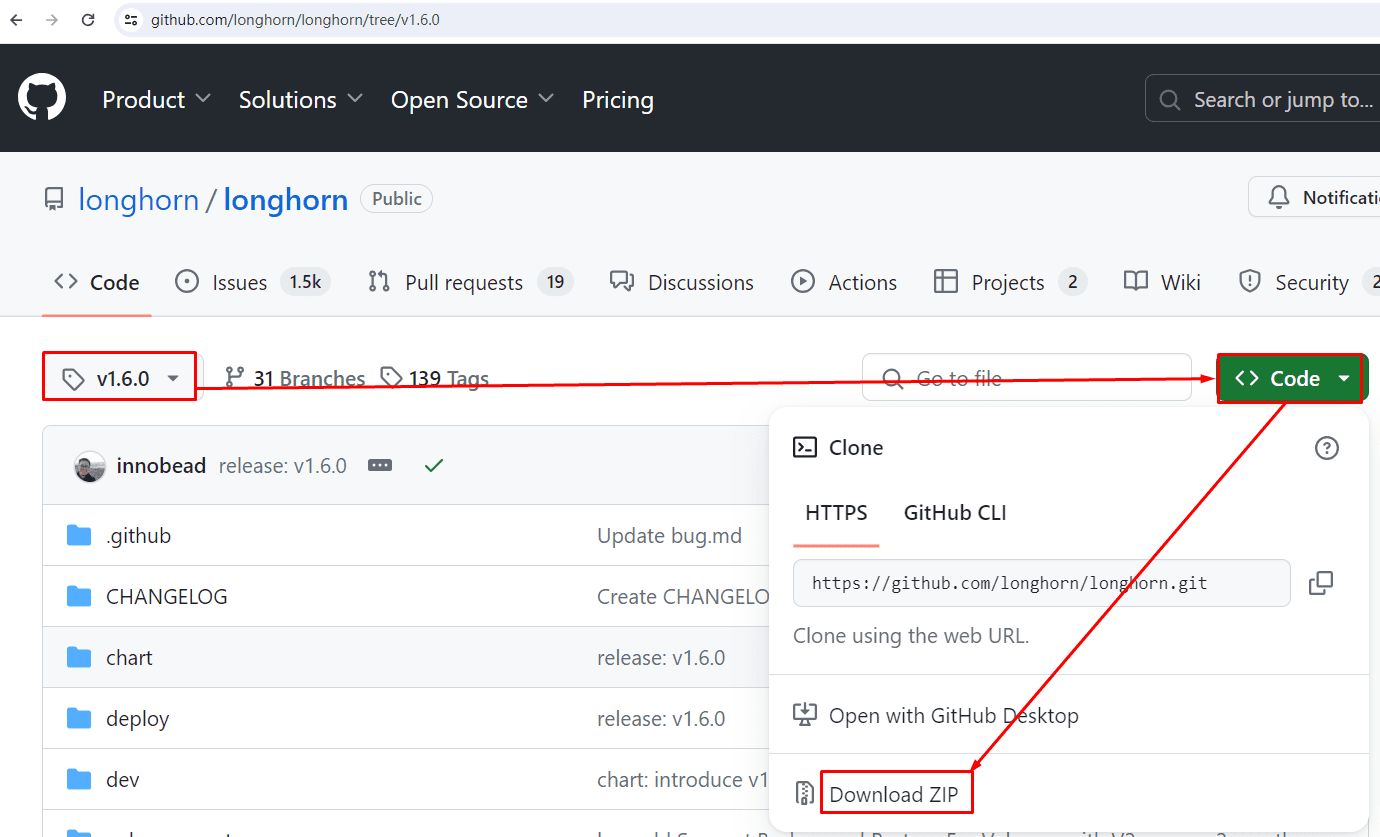The image size is (1380, 837).
Task: Click the green commit status checkmark
Action: 434,466
